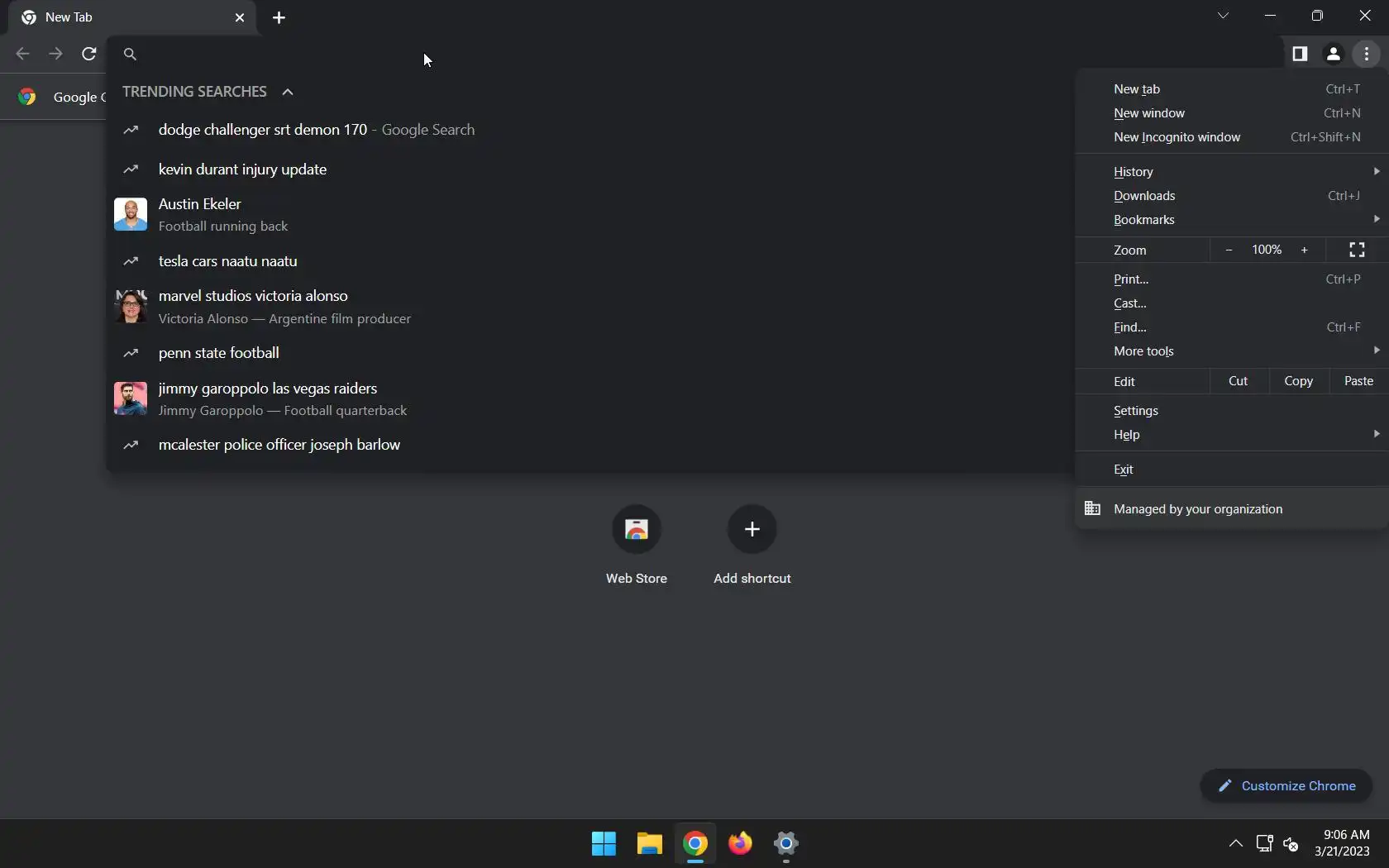This screenshot has width=1389, height=868.
Task: Open the side panel icon
Action: (1300, 54)
